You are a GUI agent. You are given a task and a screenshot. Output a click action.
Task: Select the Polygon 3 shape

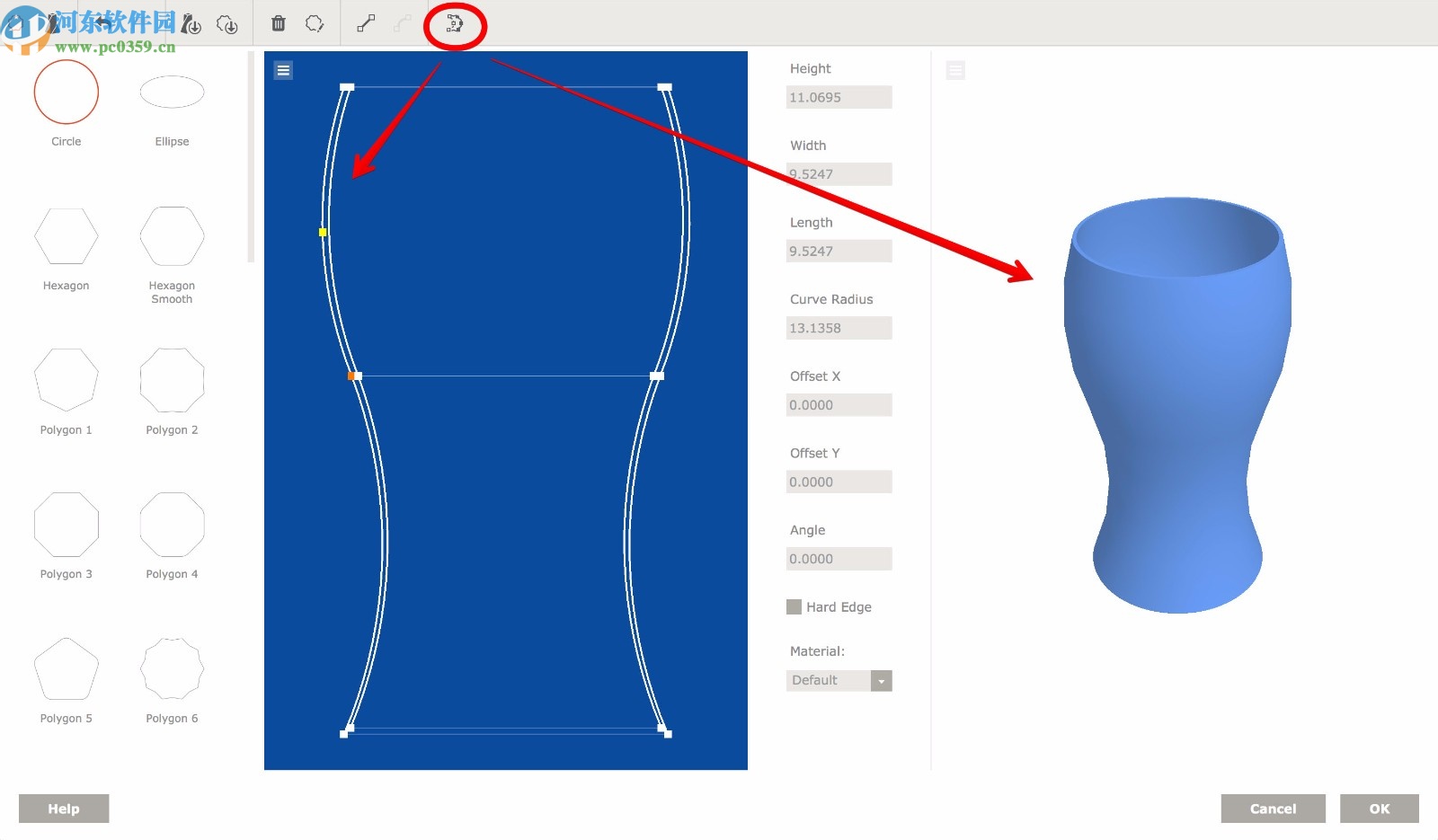(67, 525)
